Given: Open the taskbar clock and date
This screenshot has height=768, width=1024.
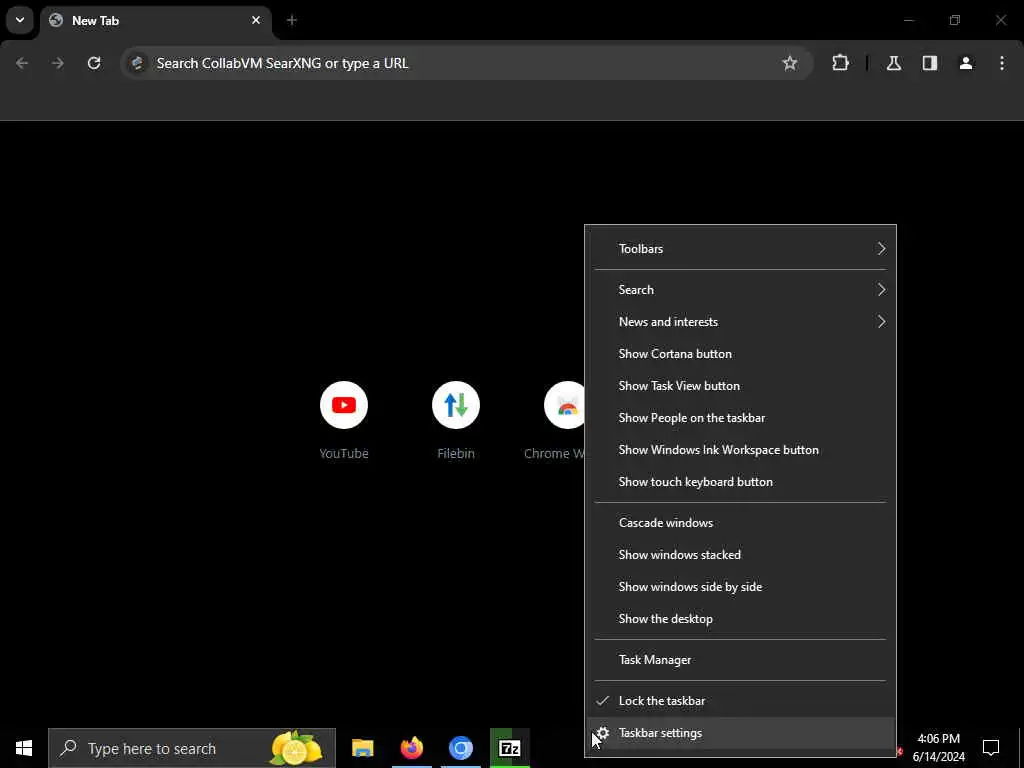Looking at the screenshot, I should (938, 748).
